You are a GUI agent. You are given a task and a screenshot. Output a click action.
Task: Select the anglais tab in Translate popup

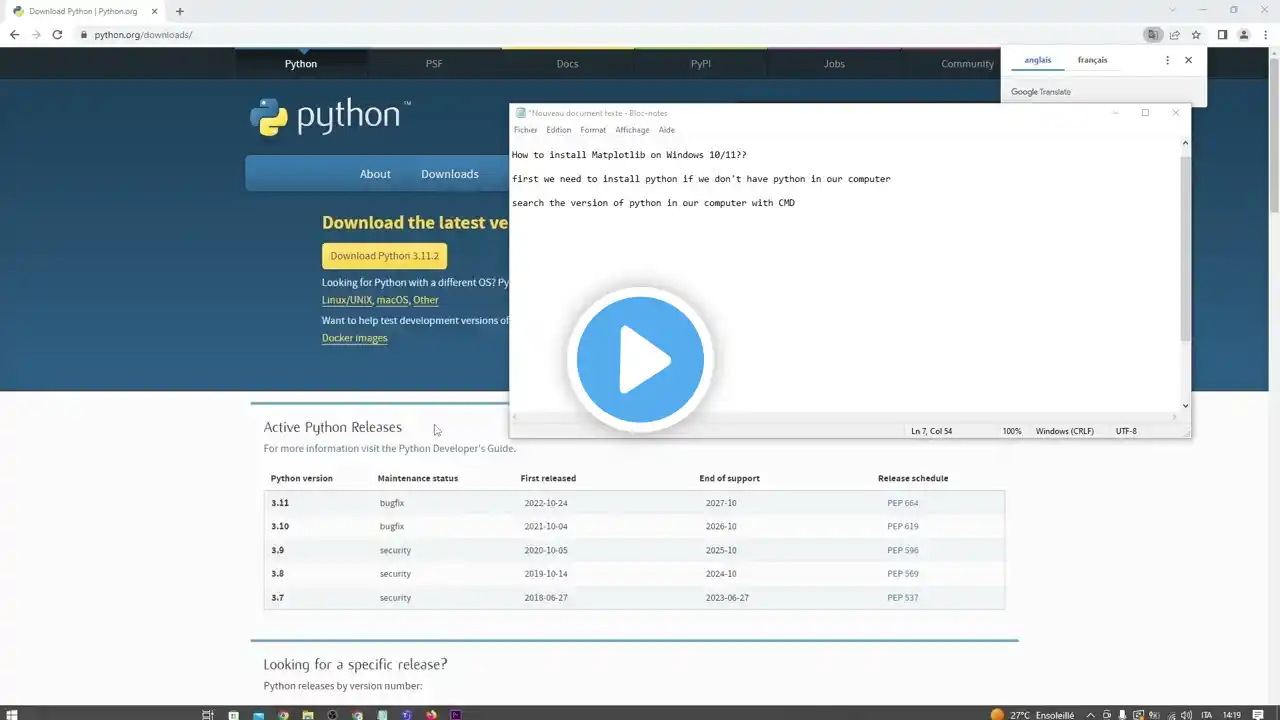[1038, 60]
